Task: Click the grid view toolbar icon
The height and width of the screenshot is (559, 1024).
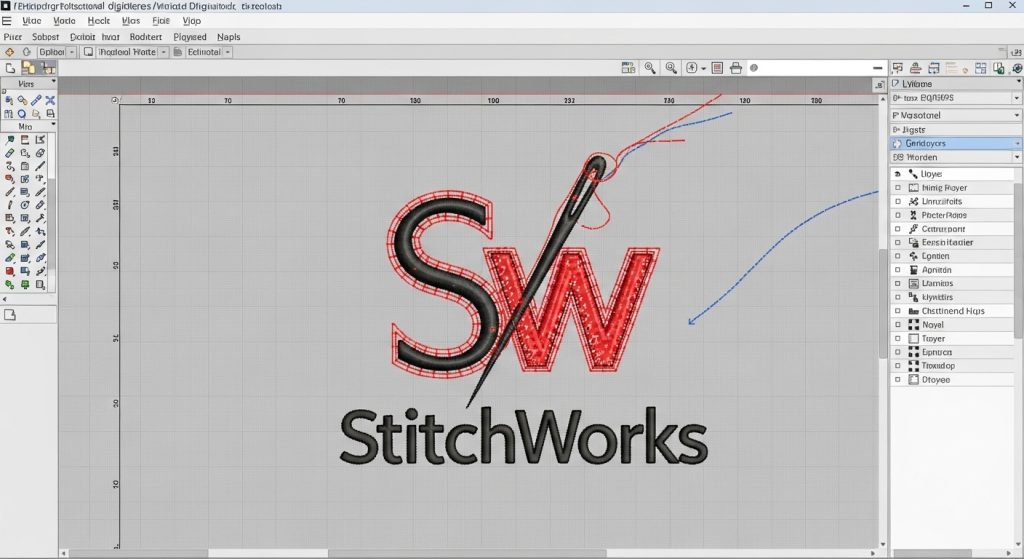Action: coord(628,68)
